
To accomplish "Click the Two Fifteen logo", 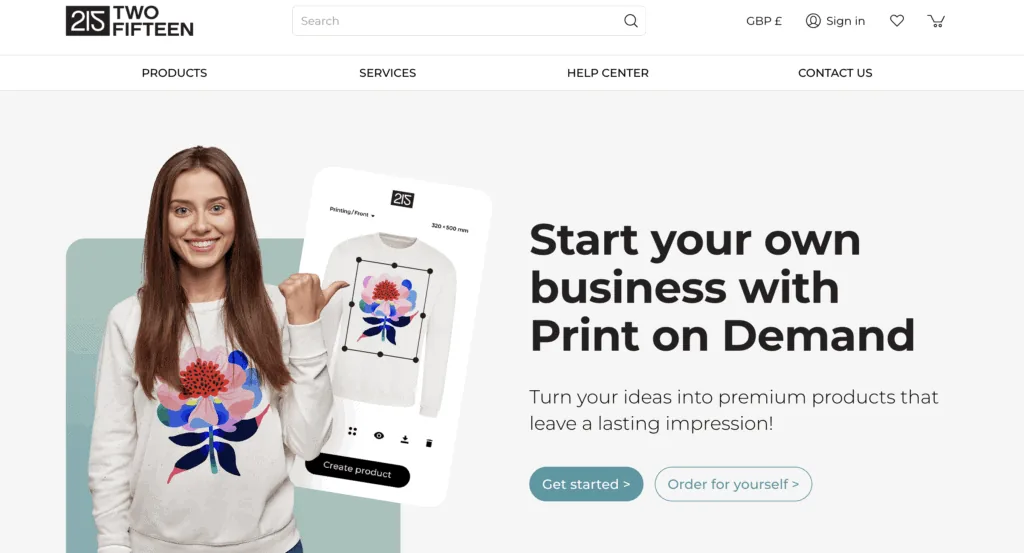I will (x=129, y=21).
